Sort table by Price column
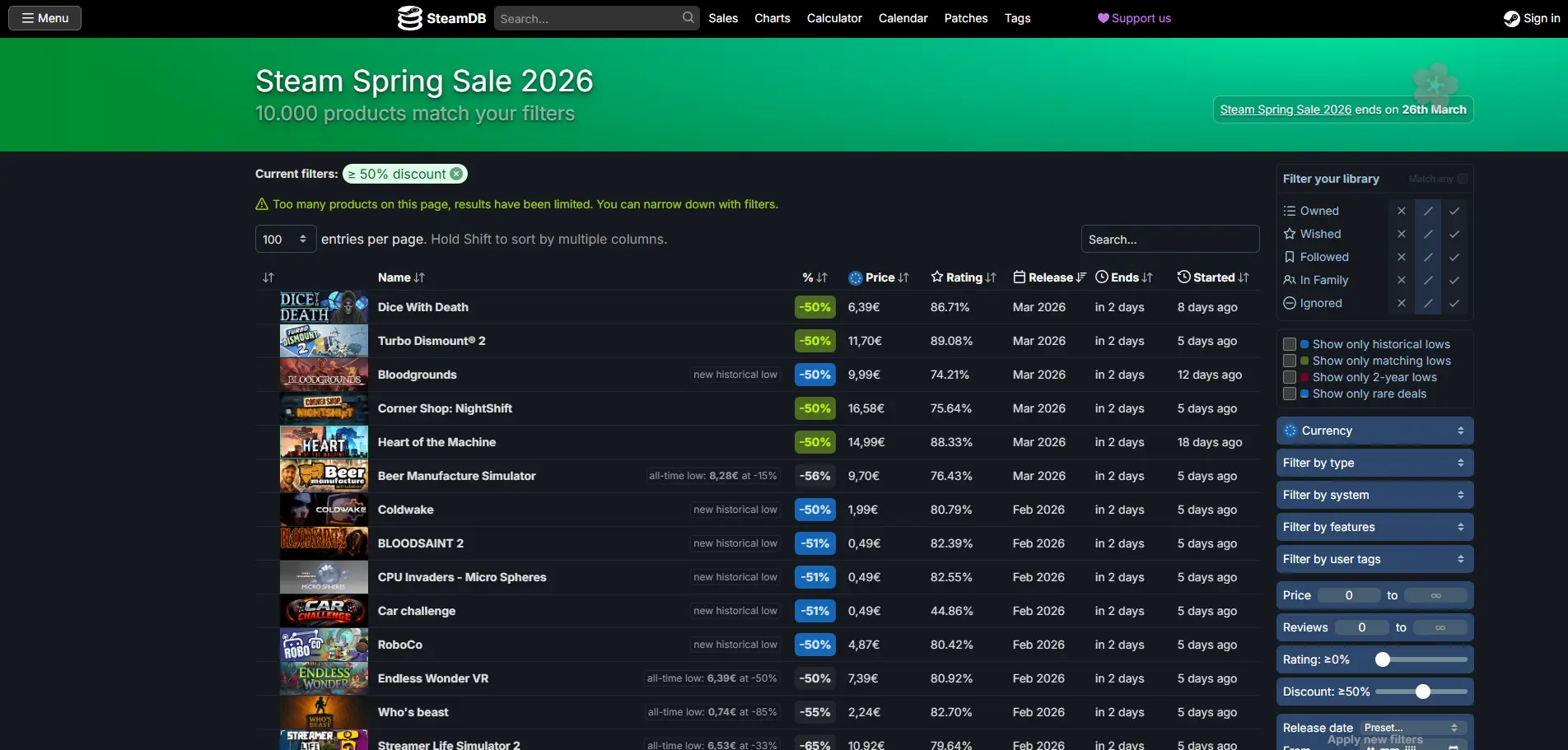The image size is (1568, 750). [x=879, y=277]
